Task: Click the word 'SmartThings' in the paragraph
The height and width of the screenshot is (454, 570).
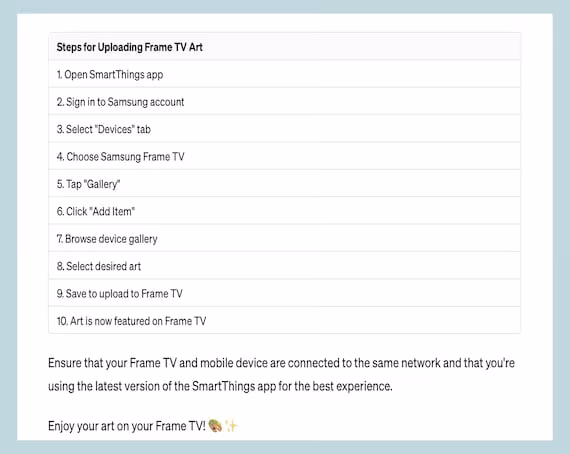Action: tap(223, 386)
